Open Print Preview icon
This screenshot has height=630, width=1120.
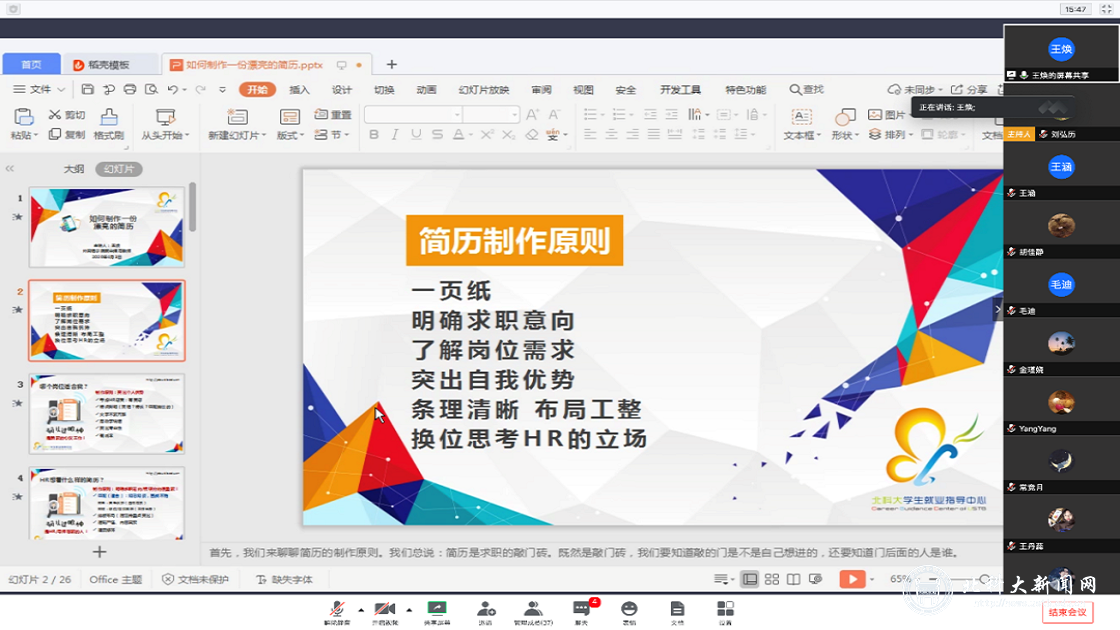pyautogui.click(x=151, y=89)
